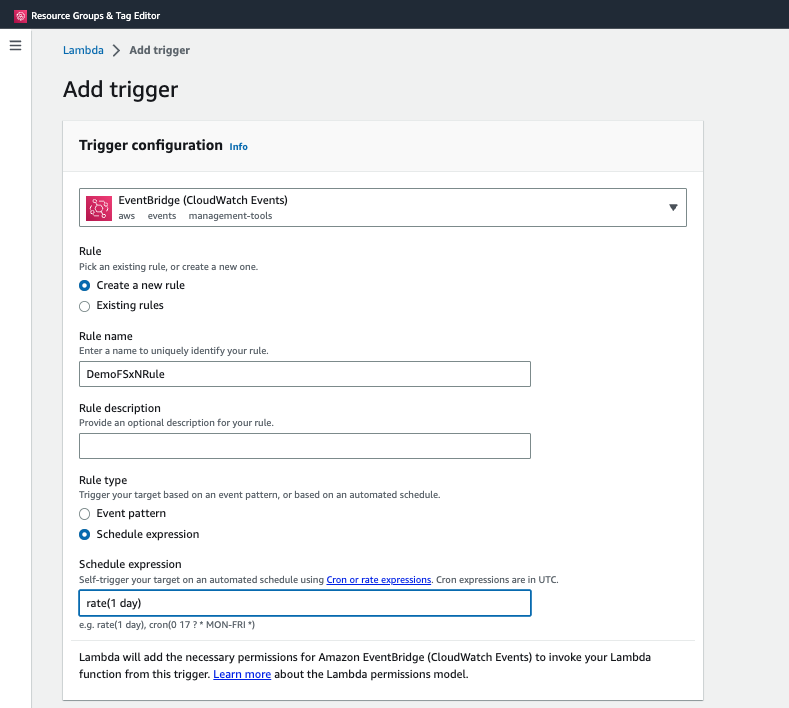
Task: Open the Cron or rate expressions link
Action: (379, 580)
